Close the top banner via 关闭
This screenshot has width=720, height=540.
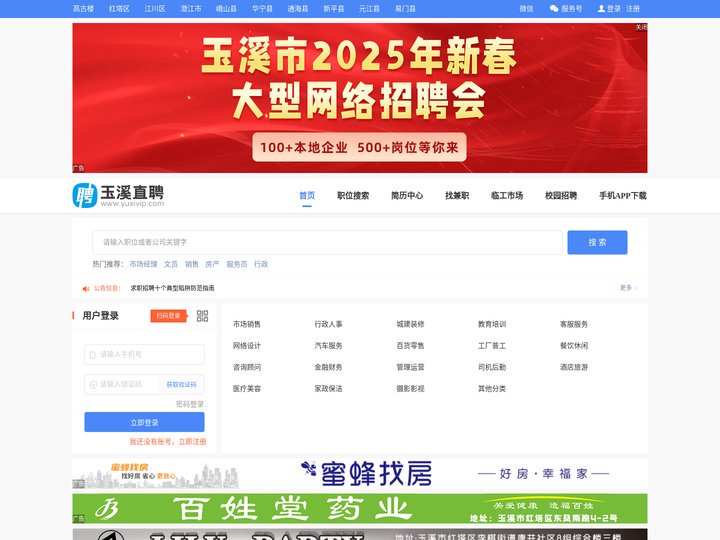point(641,28)
